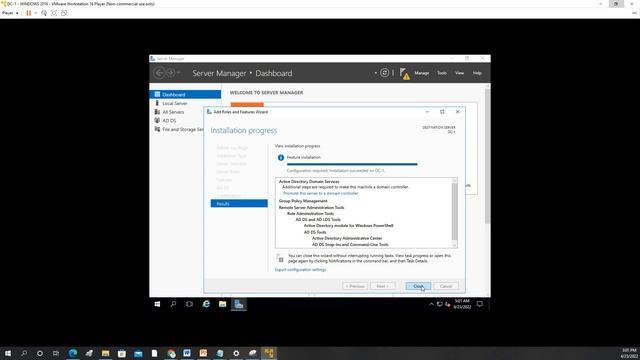Click the Close button in the wizard

point(418,286)
